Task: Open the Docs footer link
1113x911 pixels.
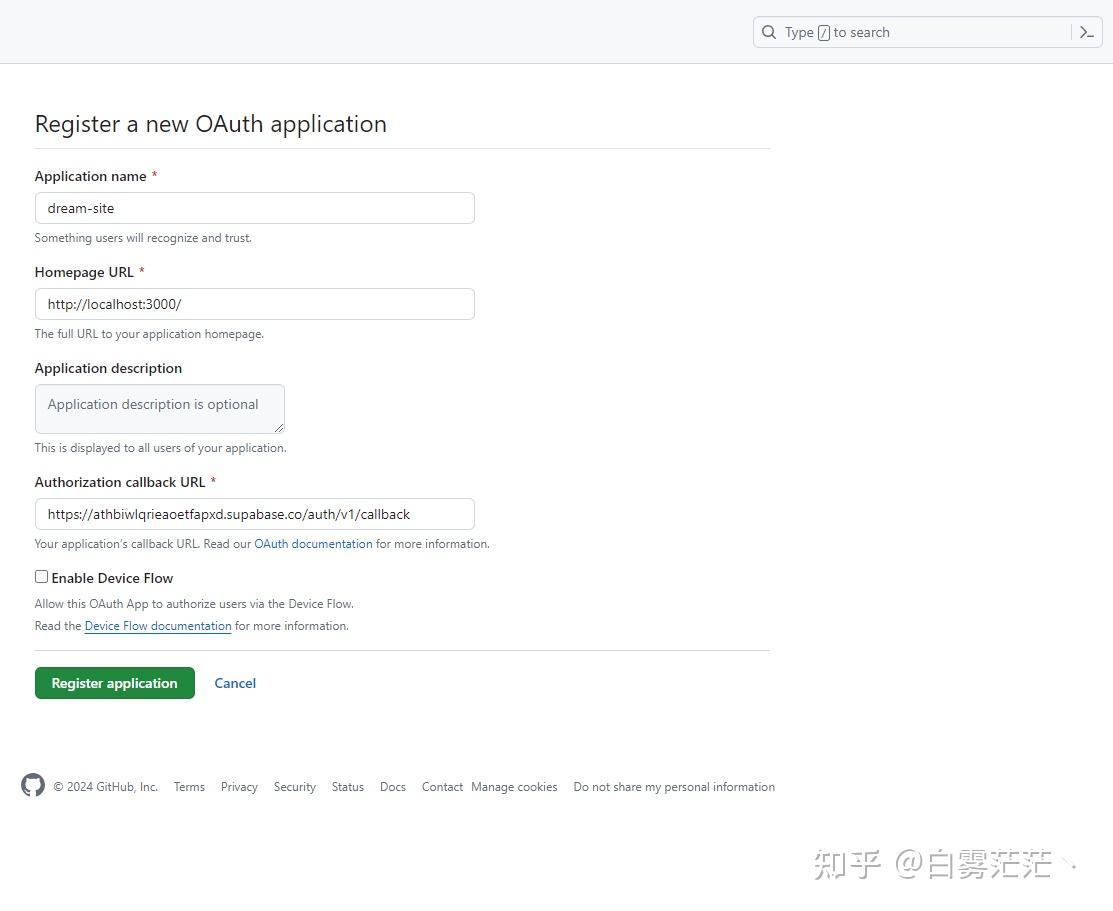Action: click(393, 787)
